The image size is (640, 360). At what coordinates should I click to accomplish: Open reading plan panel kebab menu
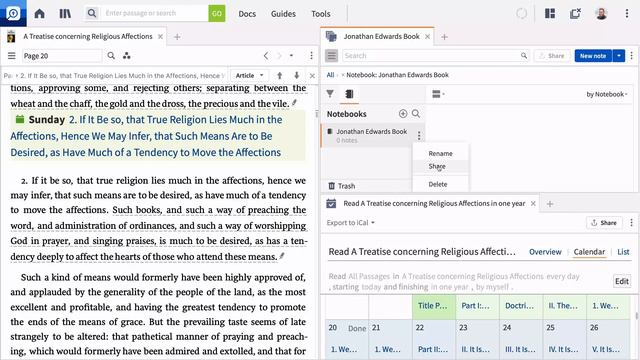[x=631, y=222]
